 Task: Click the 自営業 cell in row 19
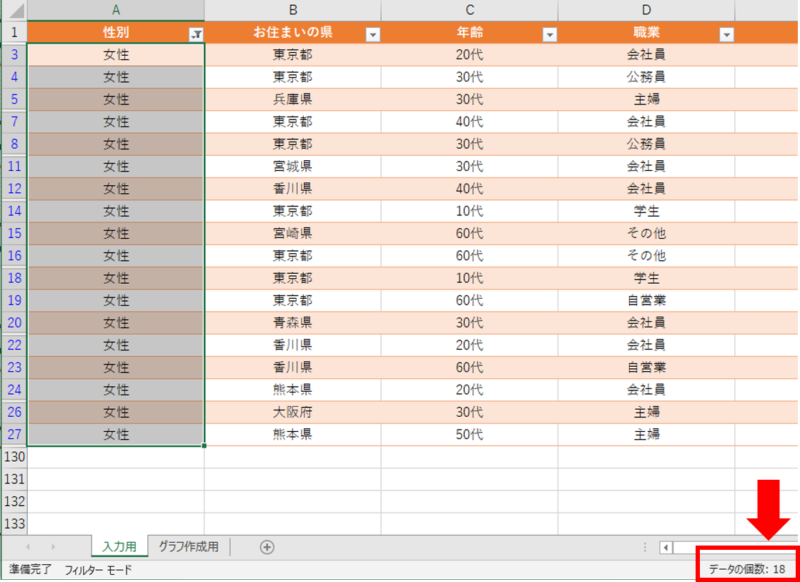point(646,300)
